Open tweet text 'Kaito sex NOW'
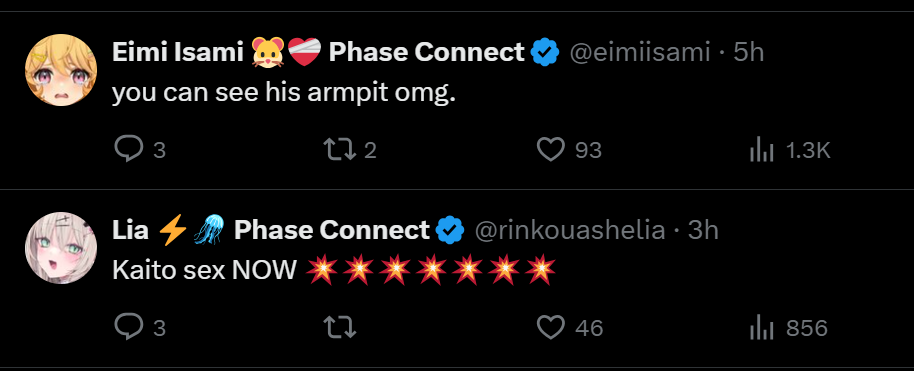Viewport: 914px width, 371px height. (x=204, y=270)
